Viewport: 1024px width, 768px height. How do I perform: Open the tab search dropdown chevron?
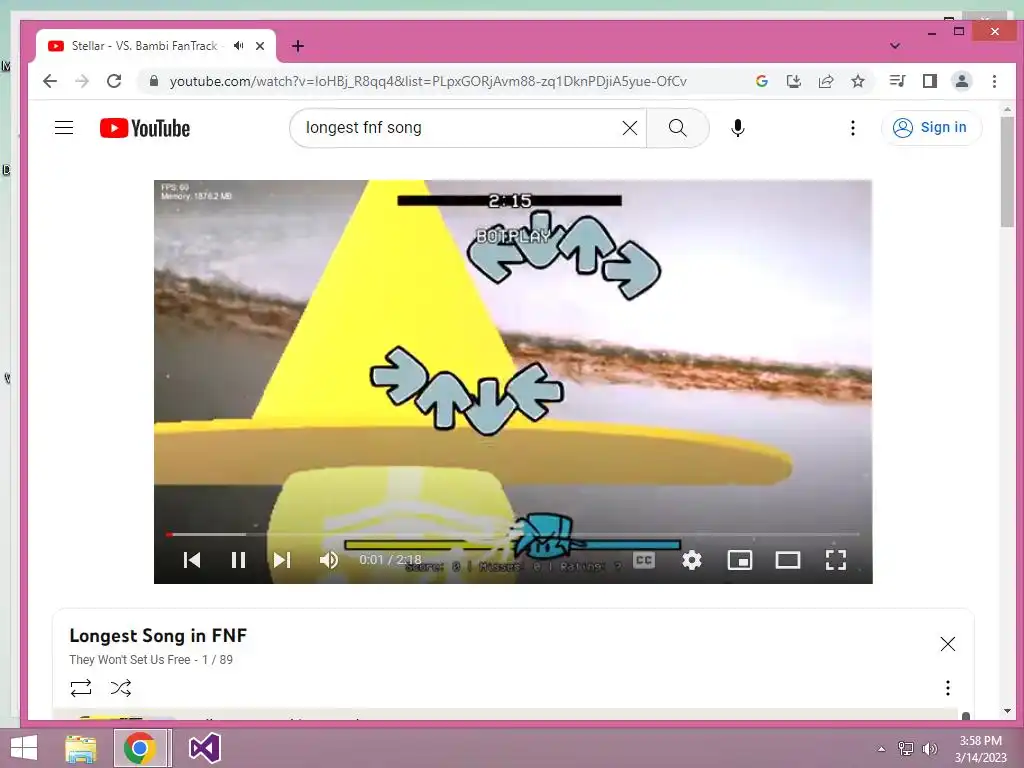[x=895, y=46]
